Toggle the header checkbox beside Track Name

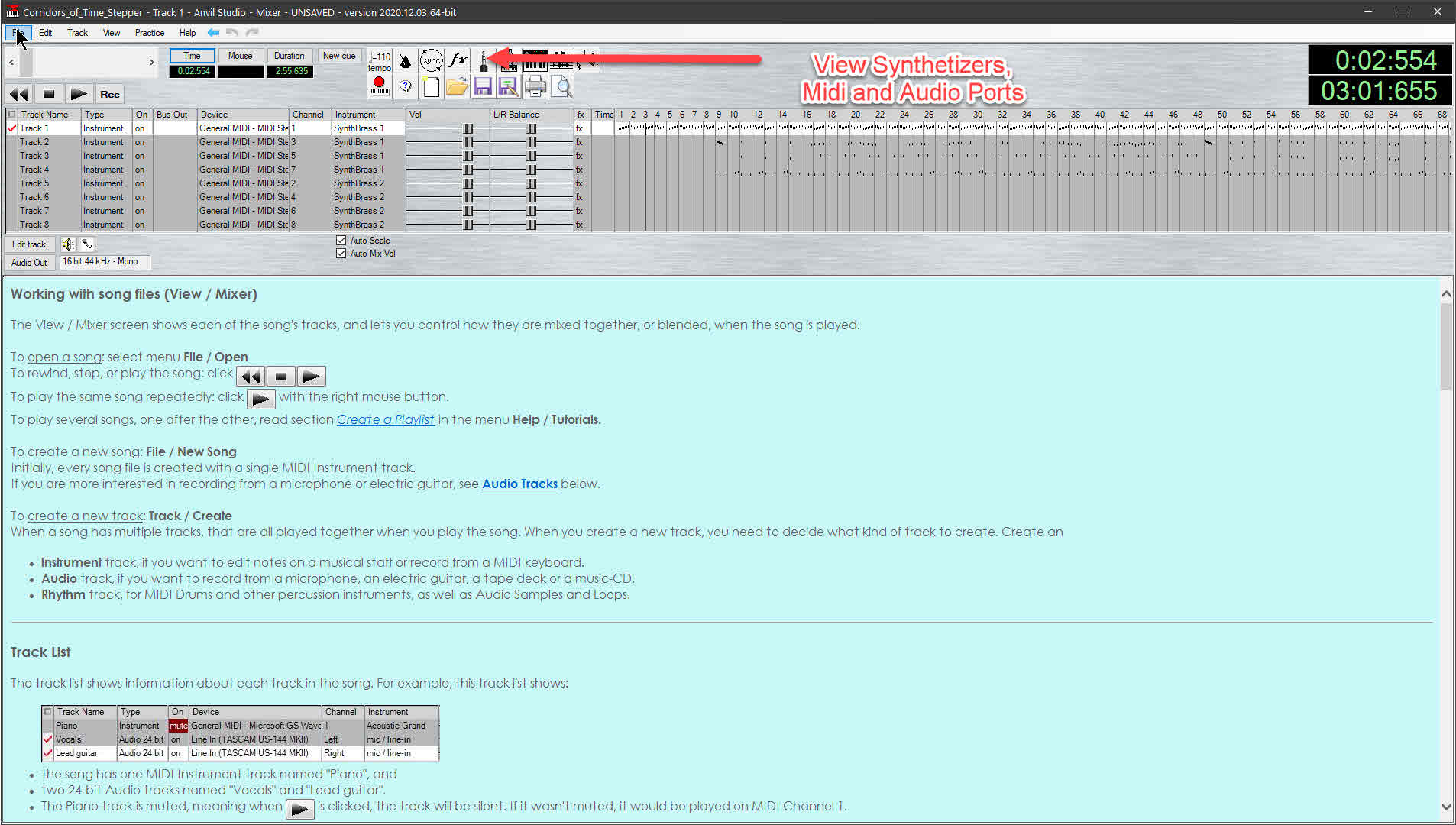[11, 115]
